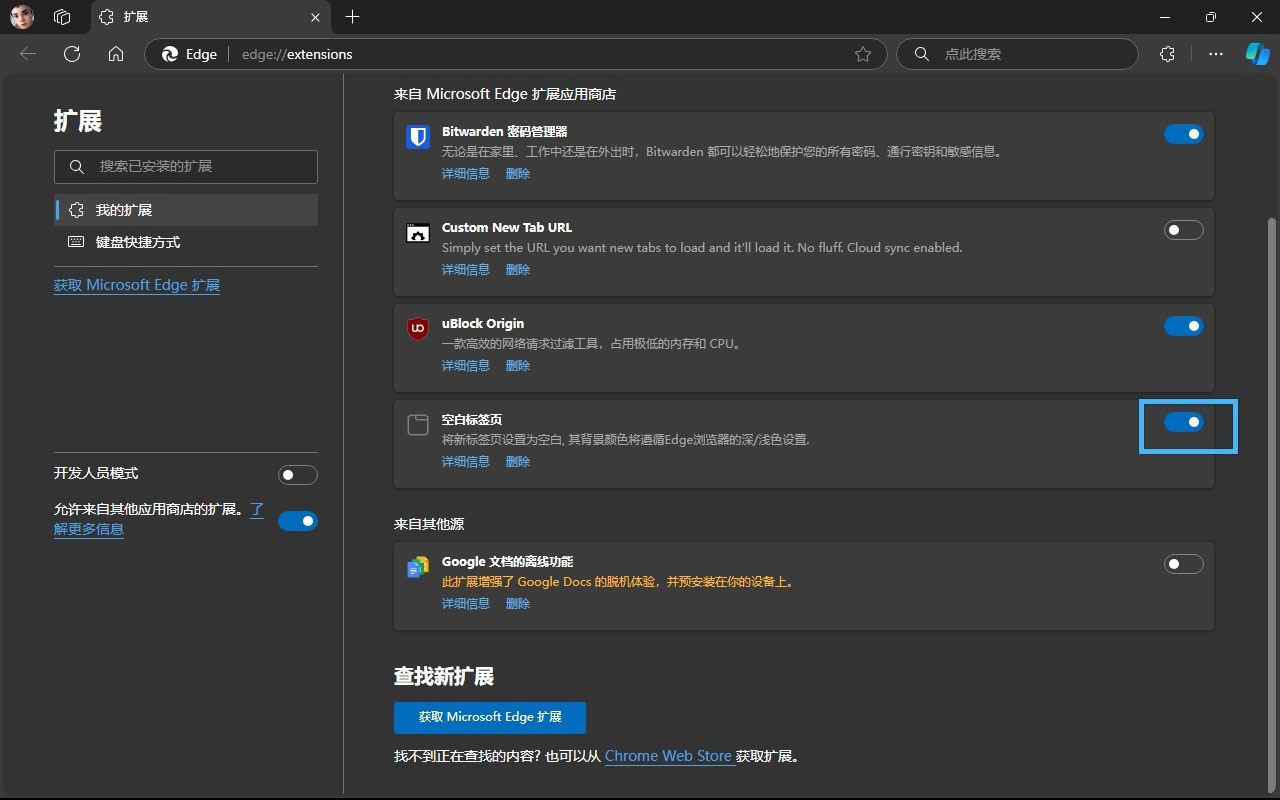Click the Custom New Tab URL icon
1280x800 pixels.
(418, 233)
